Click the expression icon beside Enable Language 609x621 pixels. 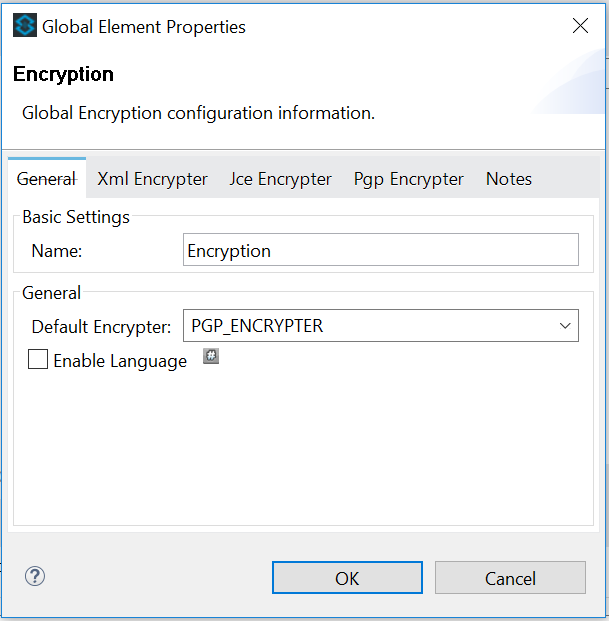(x=211, y=356)
